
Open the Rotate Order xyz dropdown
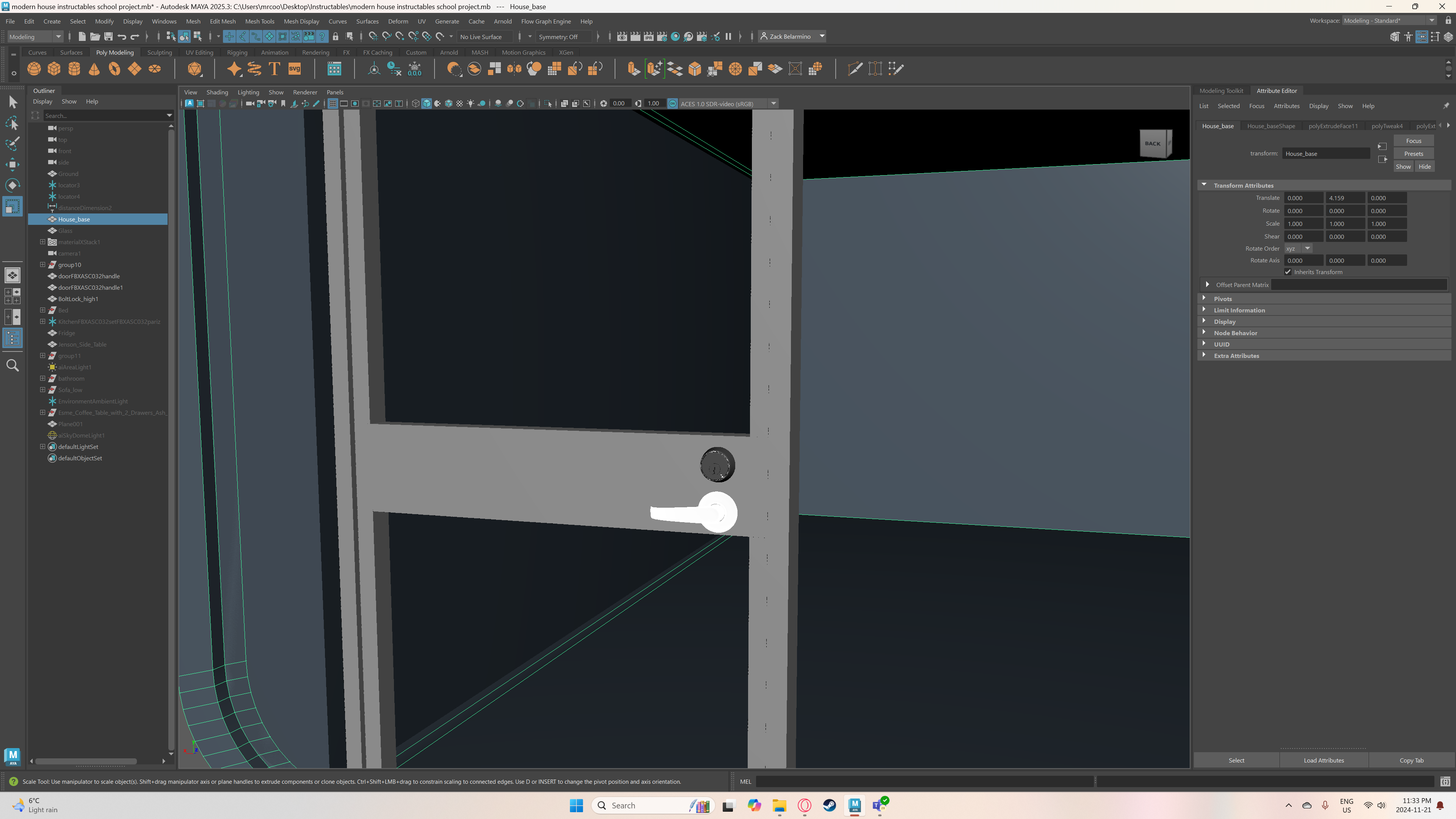click(1298, 249)
